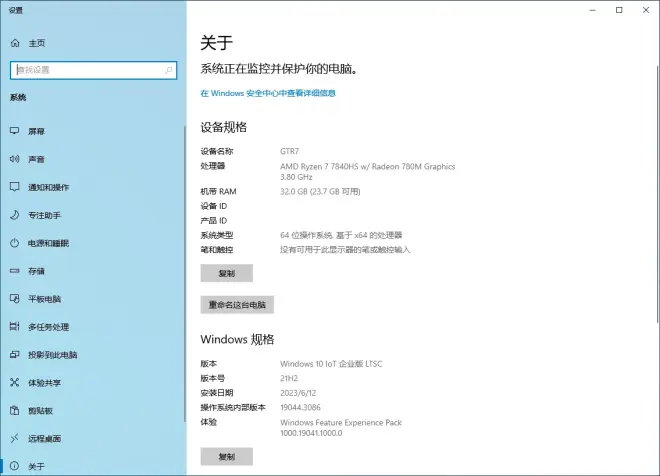Click the 查找设置 search box
This screenshot has width=660, height=476.
tap(85, 70)
